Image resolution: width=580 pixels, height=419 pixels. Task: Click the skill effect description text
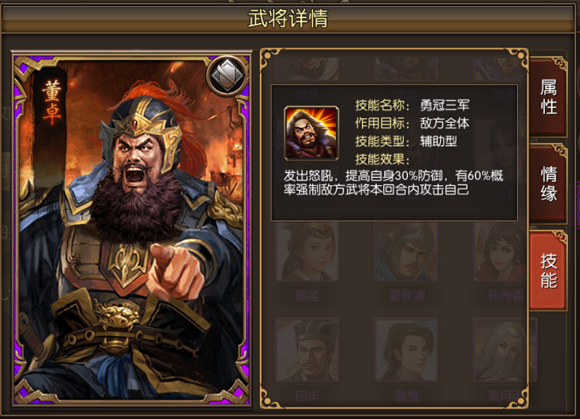(x=393, y=182)
